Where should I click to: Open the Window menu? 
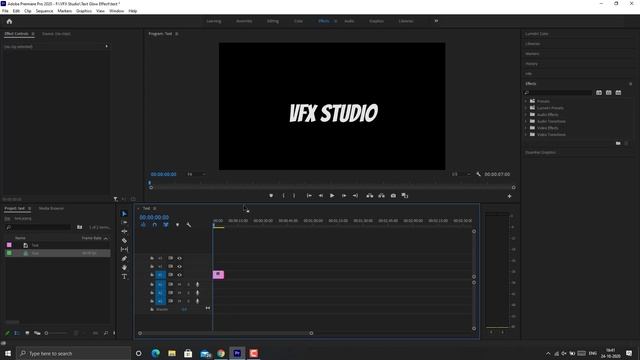pos(116,11)
